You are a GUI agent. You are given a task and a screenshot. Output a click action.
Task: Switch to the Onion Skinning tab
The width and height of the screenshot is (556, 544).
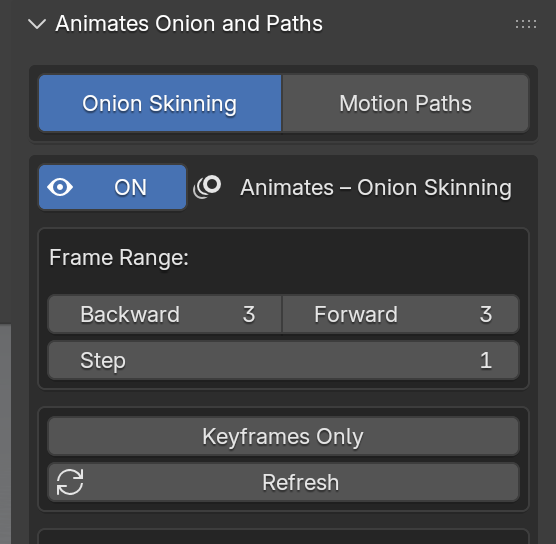pyautogui.click(x=160, y=103)
